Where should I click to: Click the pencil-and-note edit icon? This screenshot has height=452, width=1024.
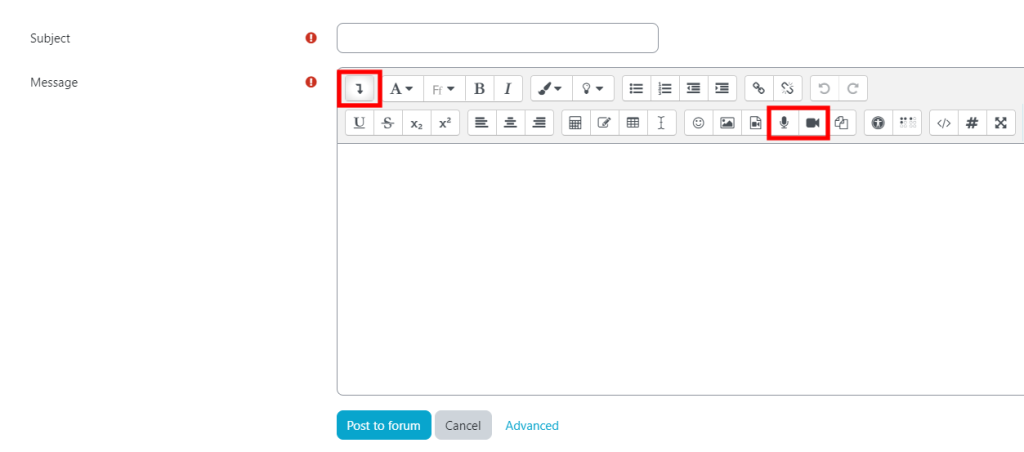(x=604, y=123)
